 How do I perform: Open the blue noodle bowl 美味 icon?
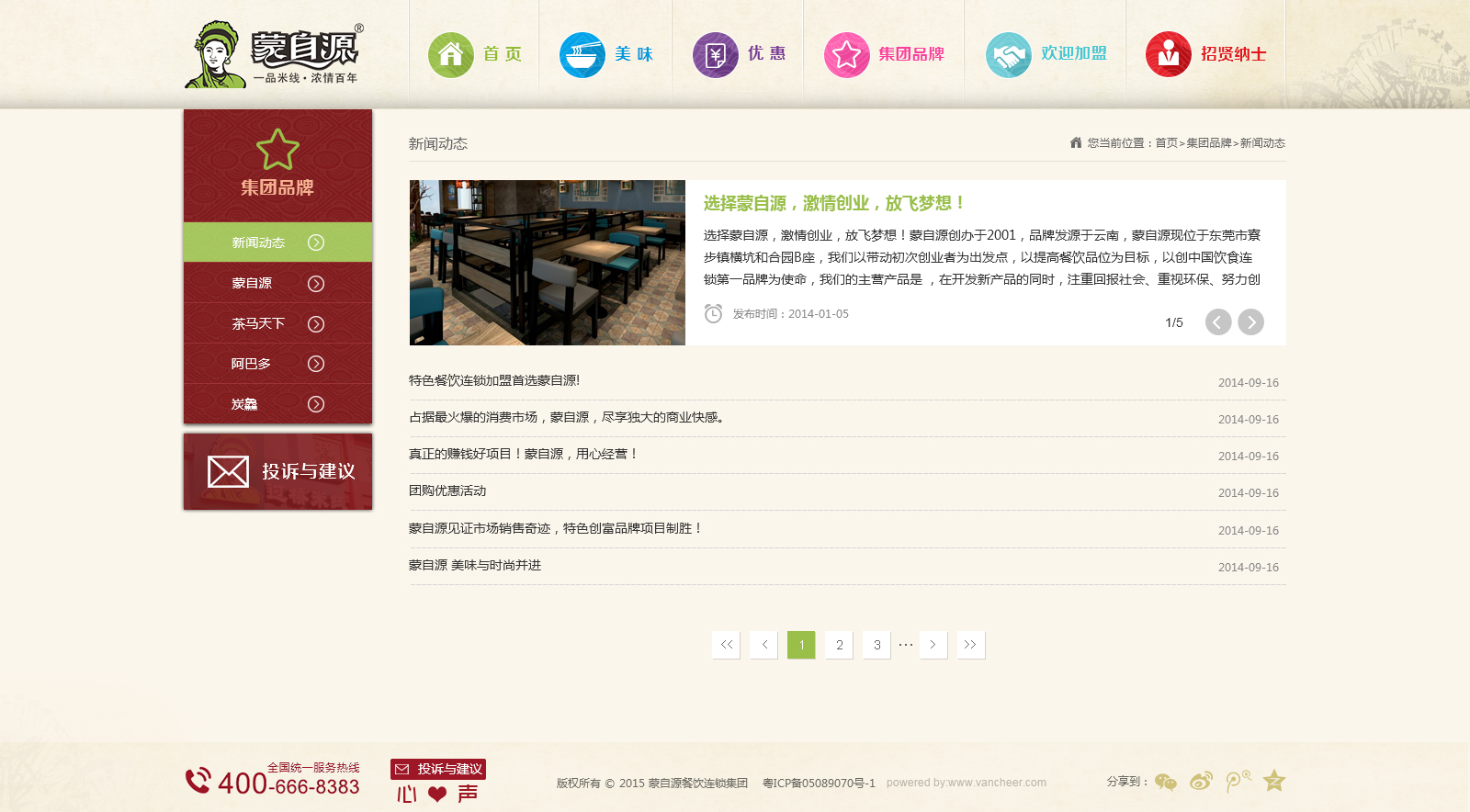[582, 55]
